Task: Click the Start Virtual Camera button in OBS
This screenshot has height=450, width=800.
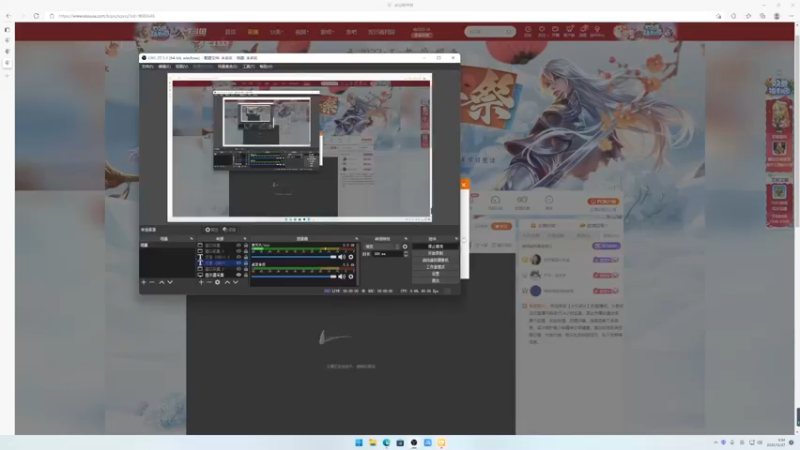Action: [435, 260]
